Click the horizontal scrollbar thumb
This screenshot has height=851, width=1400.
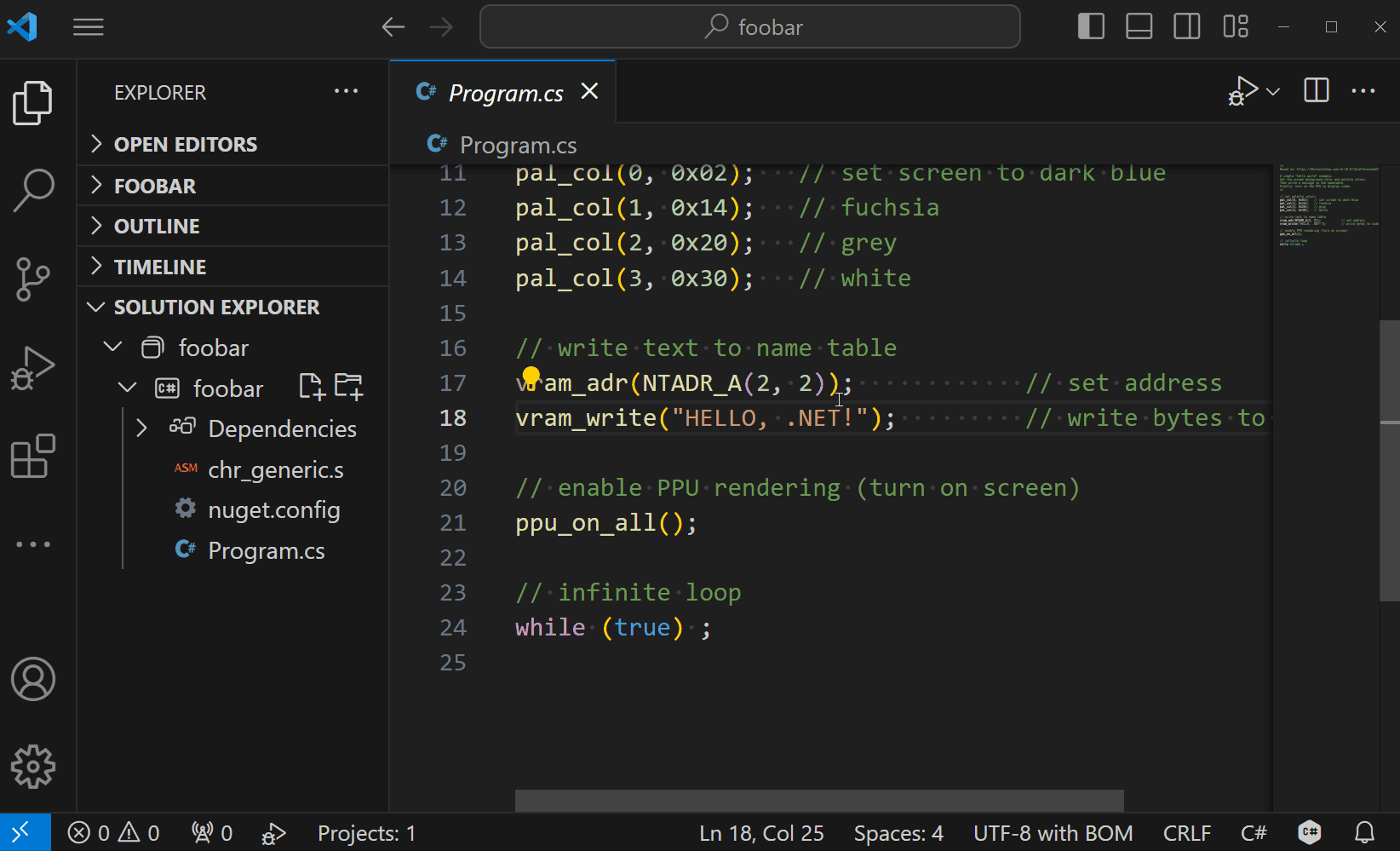pyautogui.click(x=819, y=801)
